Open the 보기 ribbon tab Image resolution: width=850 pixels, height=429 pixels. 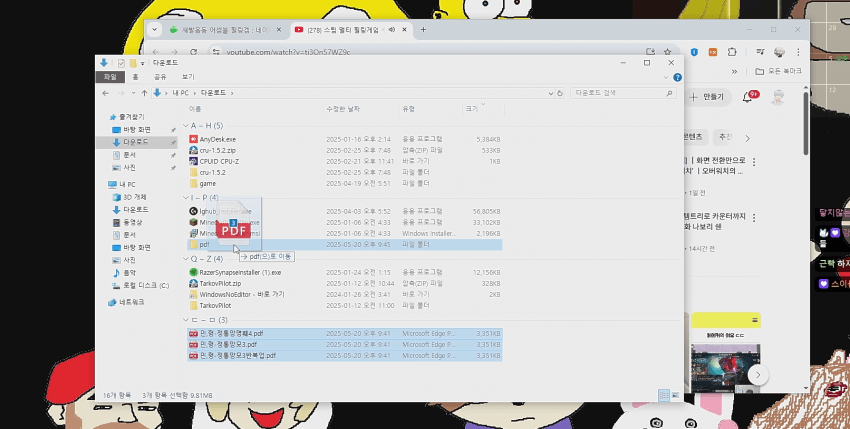[188, 76]
